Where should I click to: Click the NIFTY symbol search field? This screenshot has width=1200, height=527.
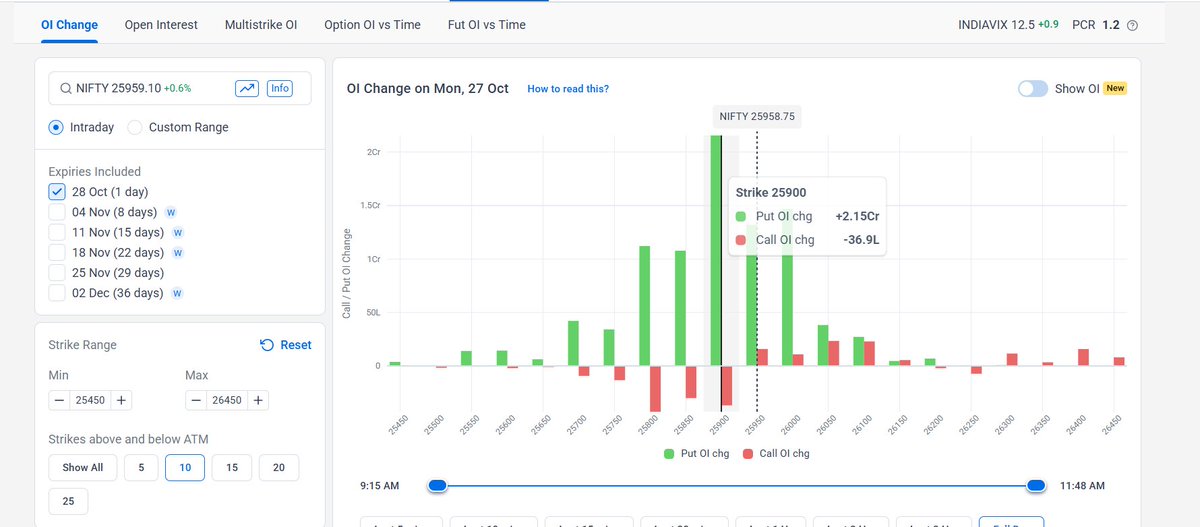click(x=180, y=88)
